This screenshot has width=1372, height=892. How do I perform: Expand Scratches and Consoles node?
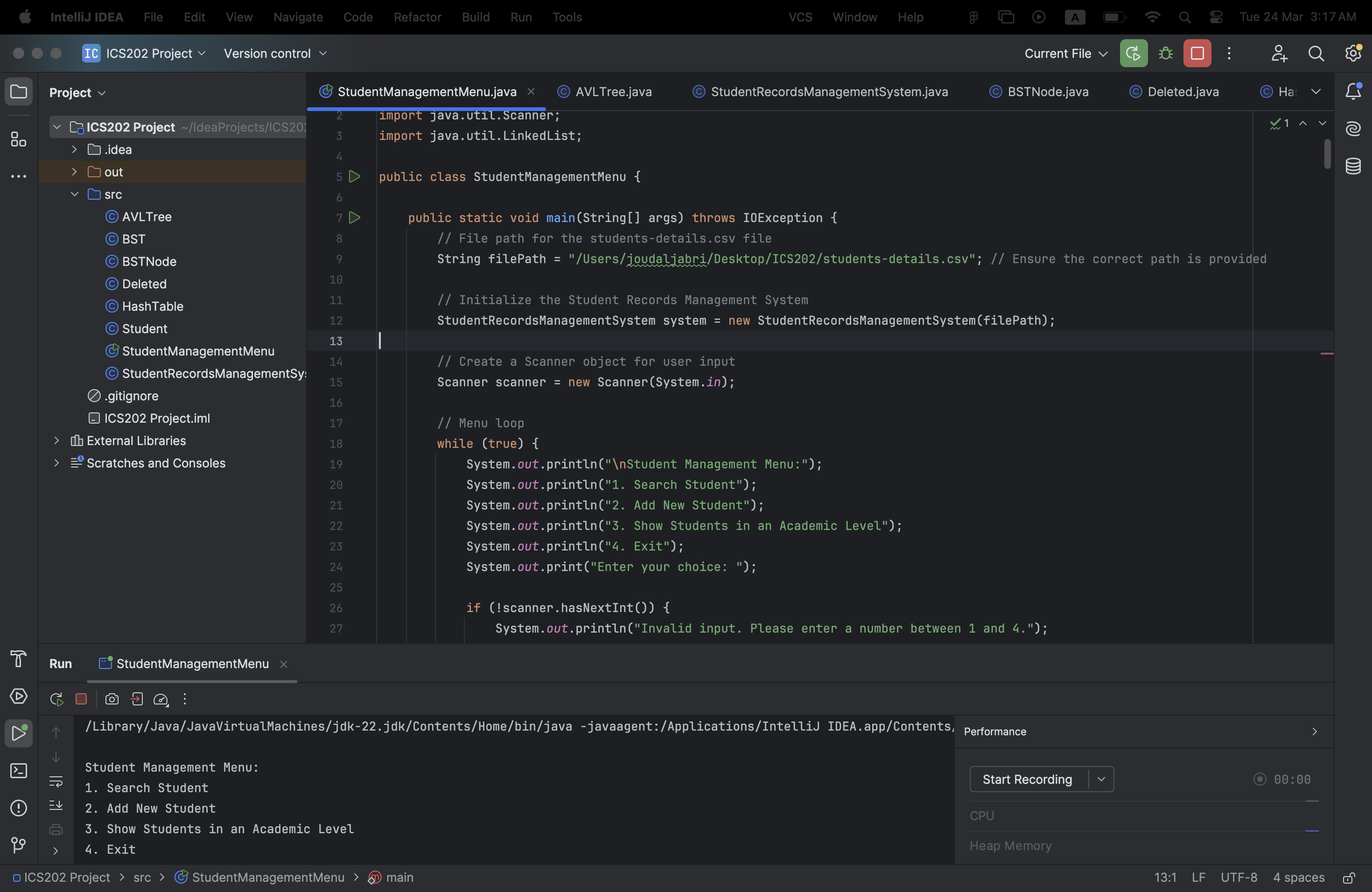click(x=56, y=463)
